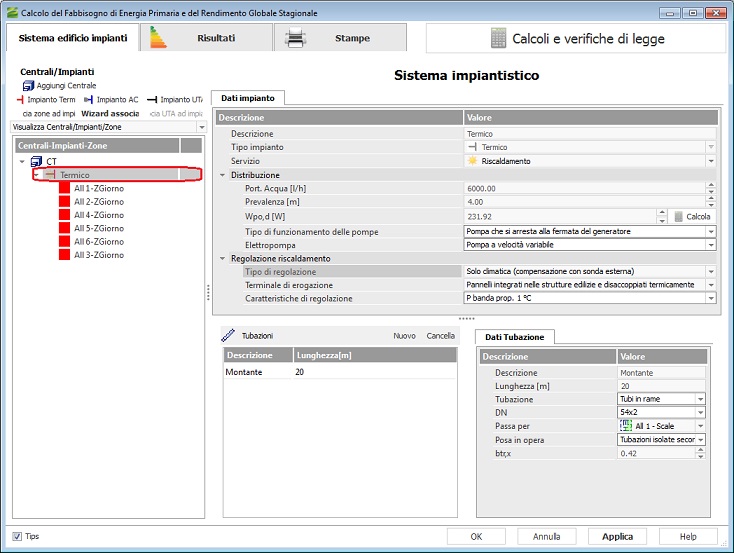Toggle the Tips checkbox

pyautogui.click(x=17, y=536)
